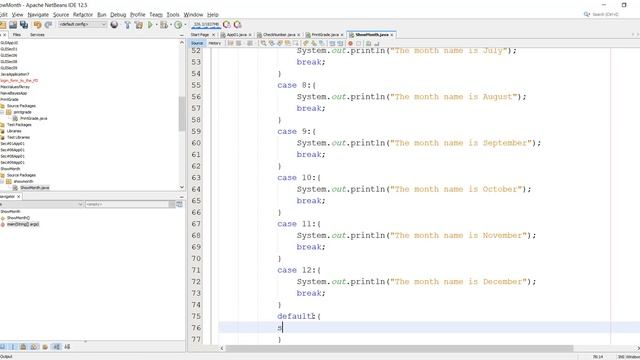Open the Team menu
This screenshot has width=640, height=360.
tap(156, 15)
